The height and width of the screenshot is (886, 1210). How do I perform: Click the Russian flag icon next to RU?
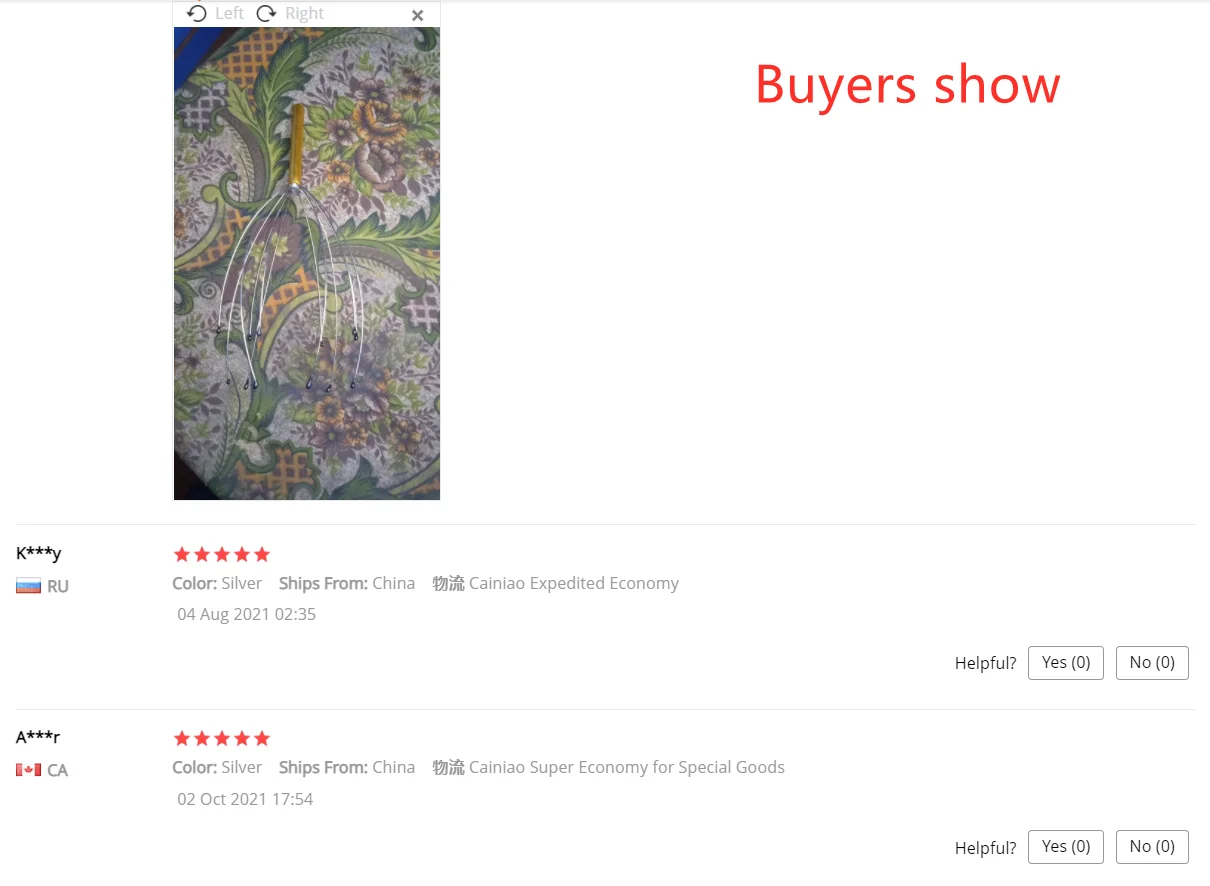(x=28, y=586)
